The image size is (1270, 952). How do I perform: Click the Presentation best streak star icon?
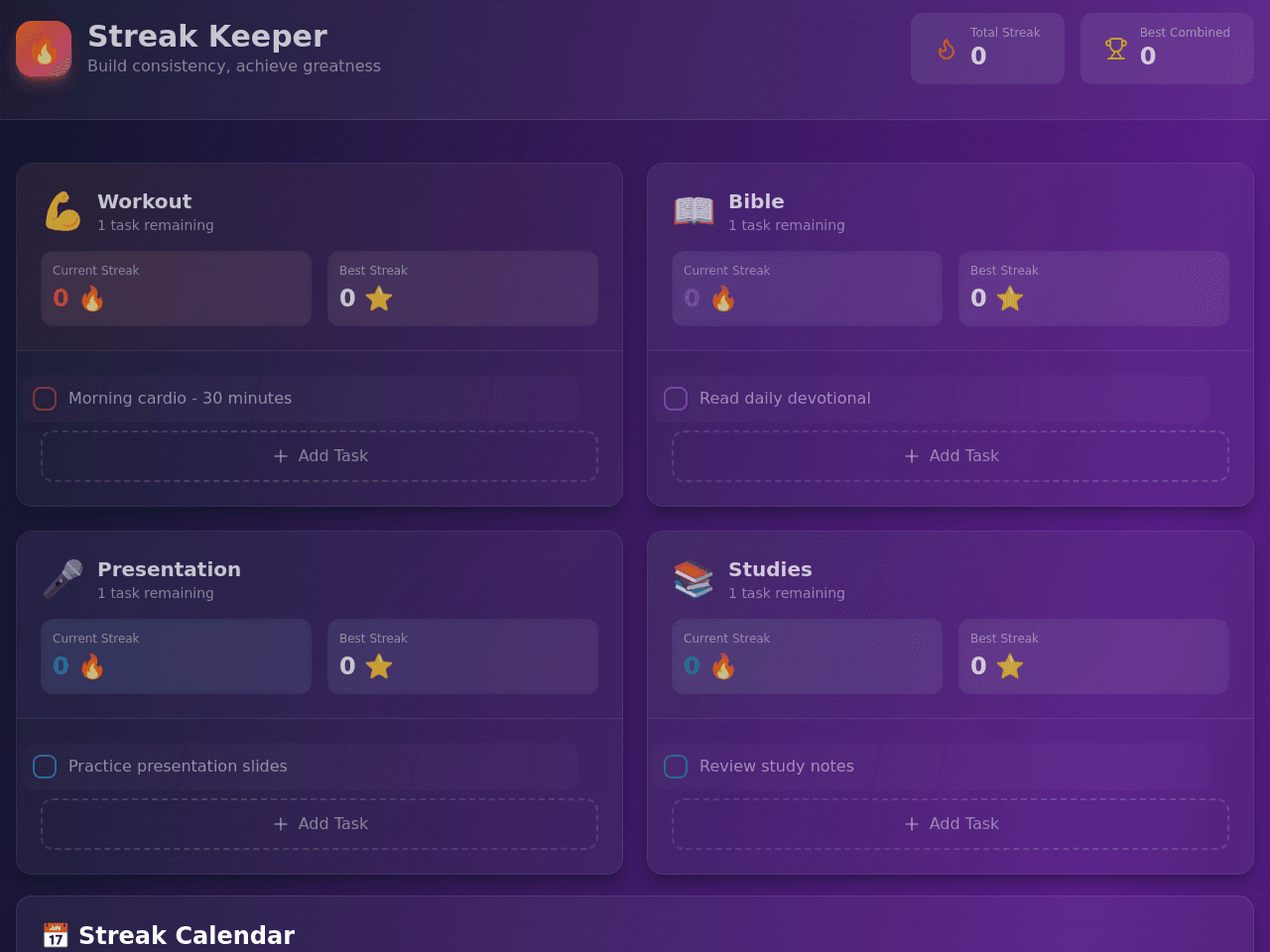coord(379,666)
